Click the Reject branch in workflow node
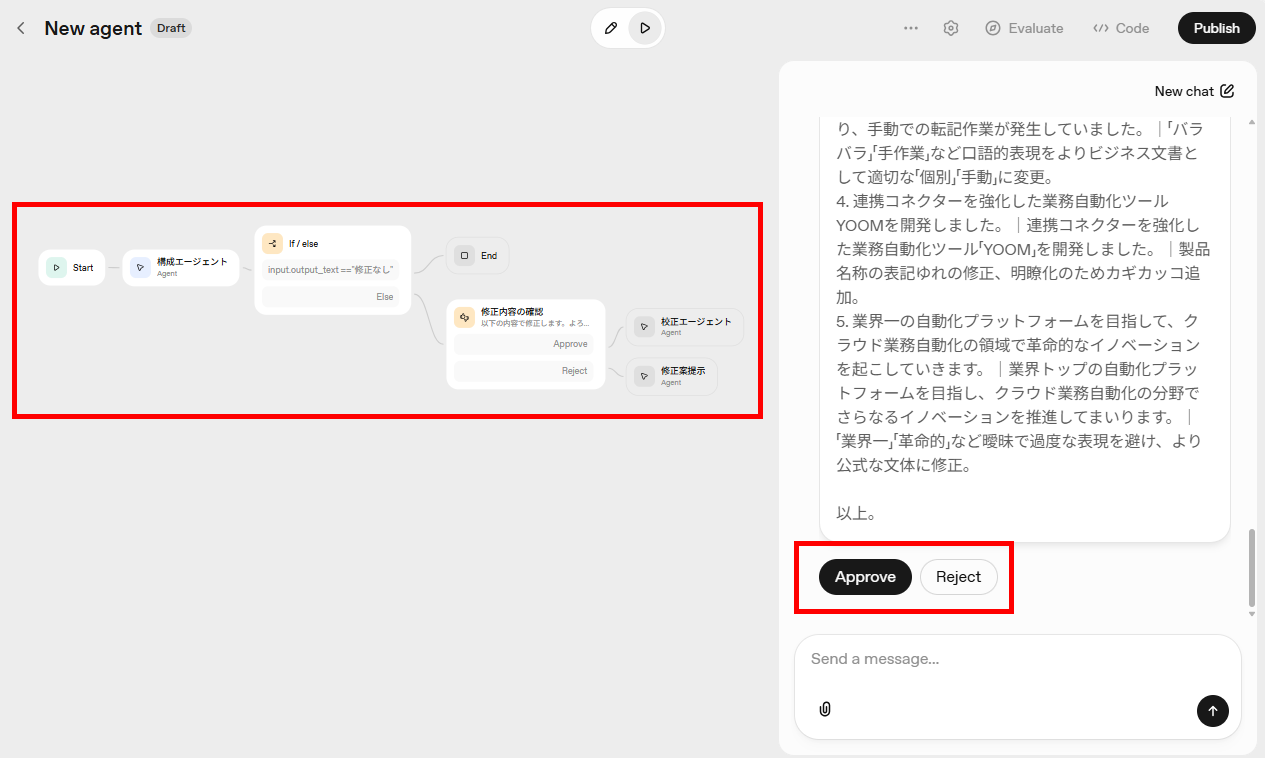The height and width of the screenshot is (758, 1265). (524, 371)
